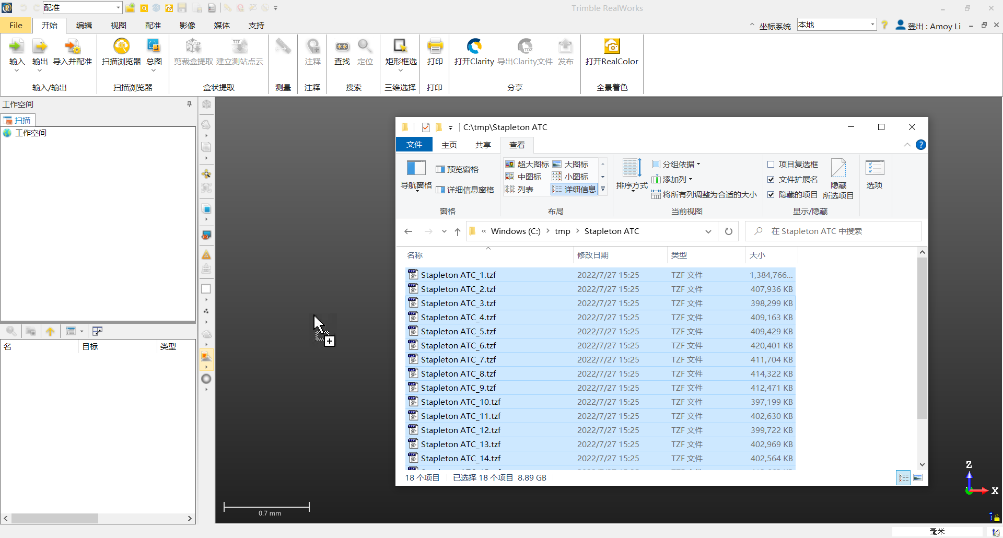The height and width of the screenshot is (538, 1003).
Task: Open the 排序方式 sort by dropdown
Action: click(632, 175)
